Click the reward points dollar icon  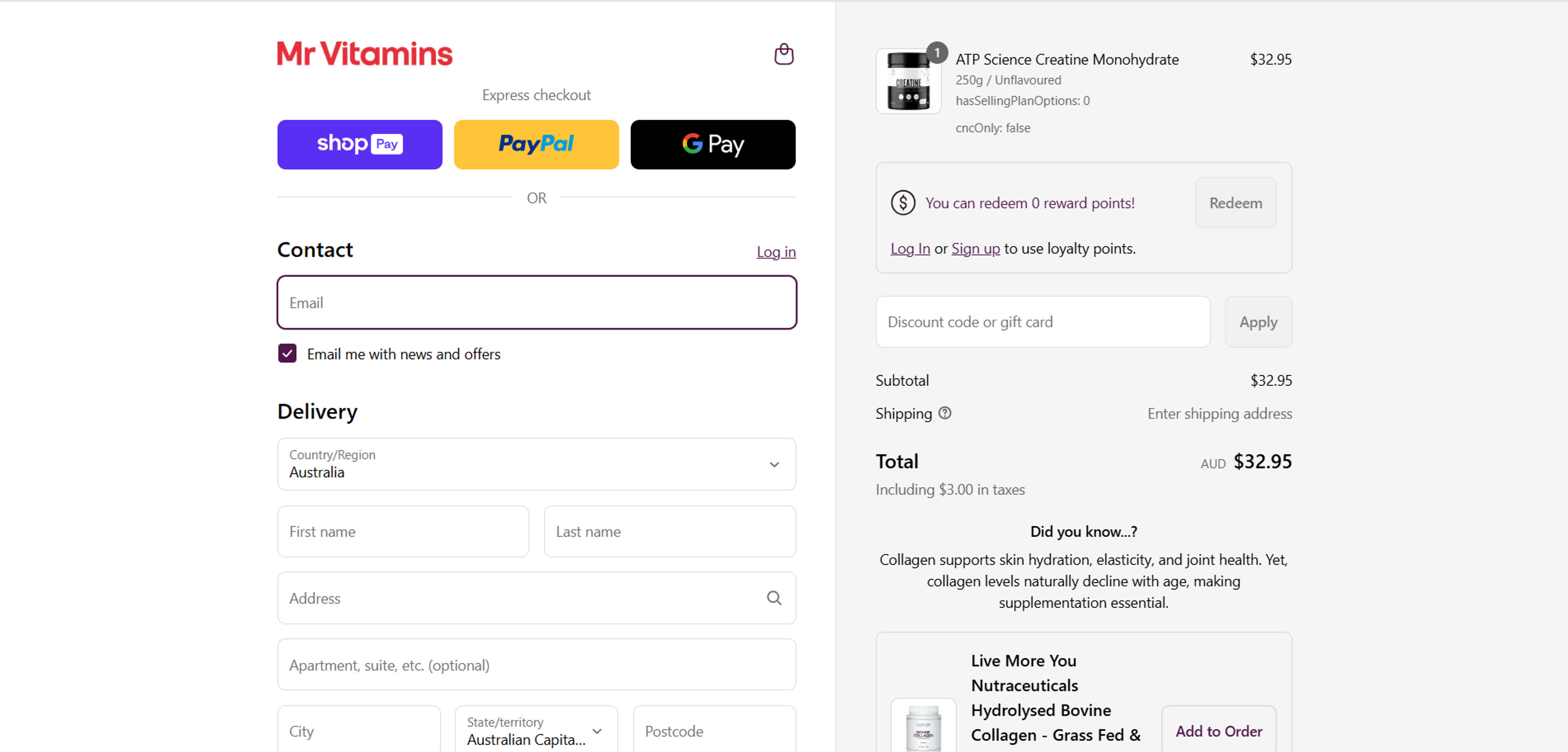(903, 203)
